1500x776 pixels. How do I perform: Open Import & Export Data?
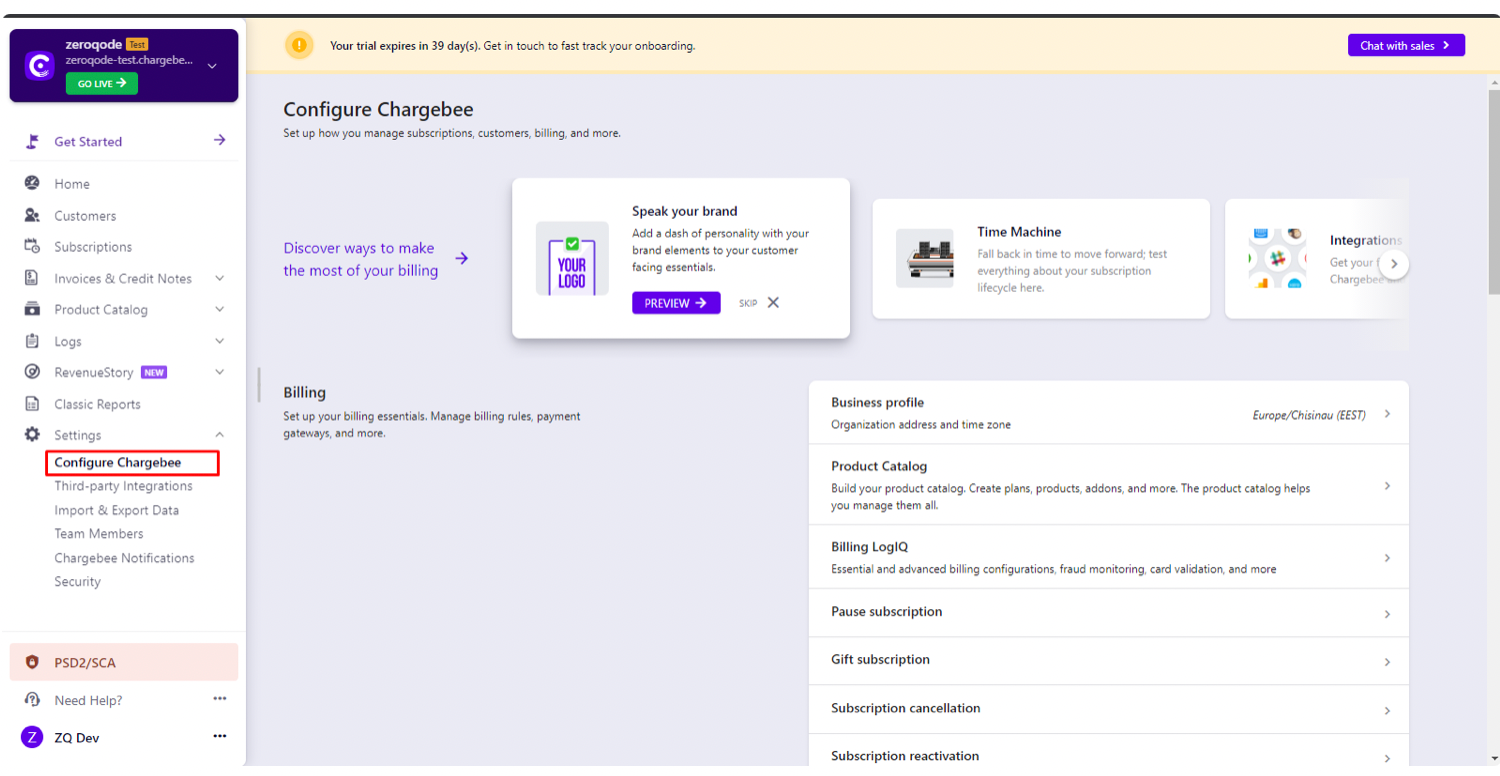point(116,510)
